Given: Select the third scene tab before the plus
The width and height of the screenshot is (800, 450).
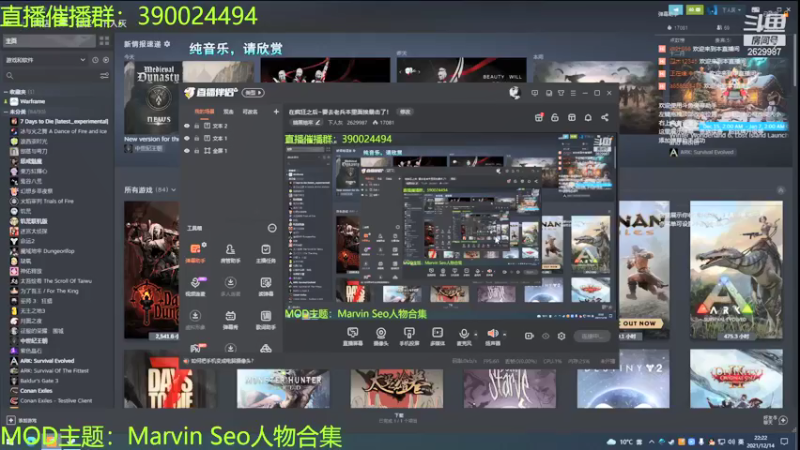Looking at the screenshot, I should (250, 112).
